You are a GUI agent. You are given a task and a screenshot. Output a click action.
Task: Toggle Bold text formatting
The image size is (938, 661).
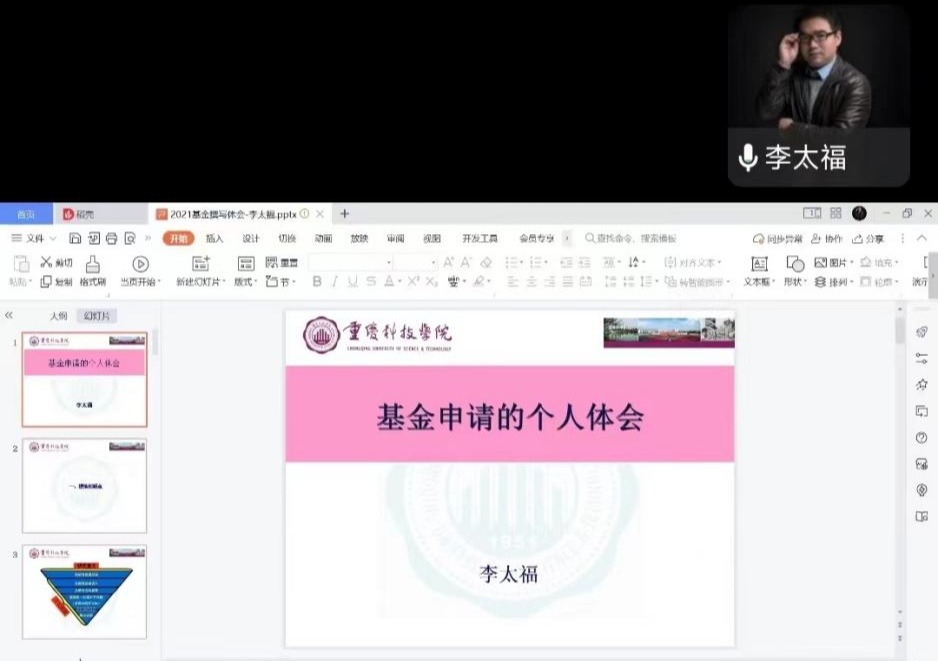(317, 282)
